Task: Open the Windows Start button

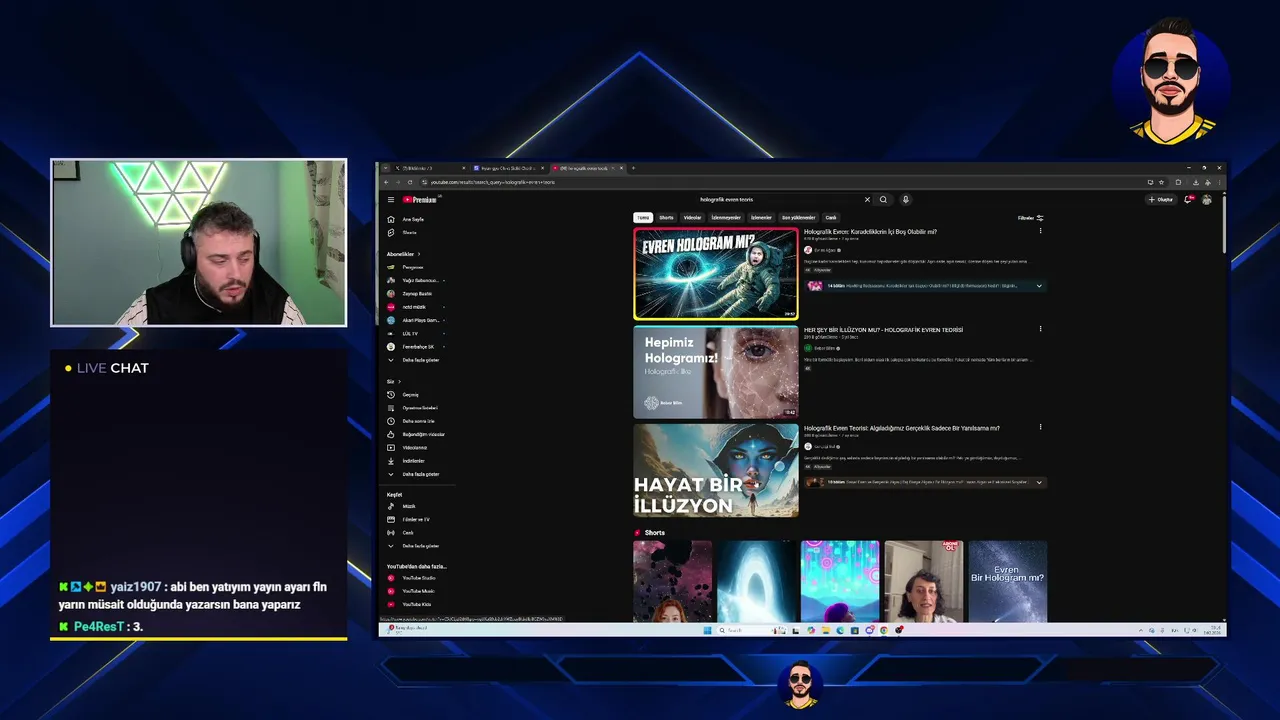Action: tap(707, 630)
